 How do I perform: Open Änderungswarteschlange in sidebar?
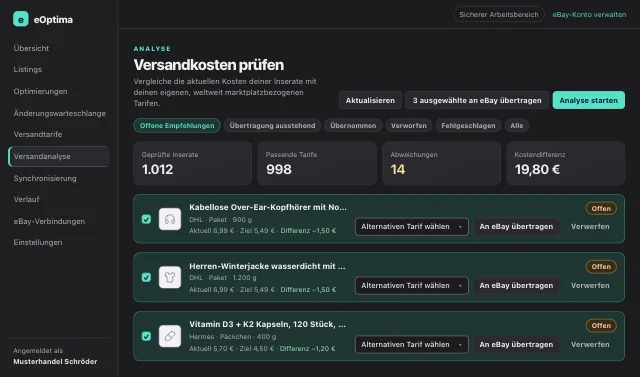60,113
